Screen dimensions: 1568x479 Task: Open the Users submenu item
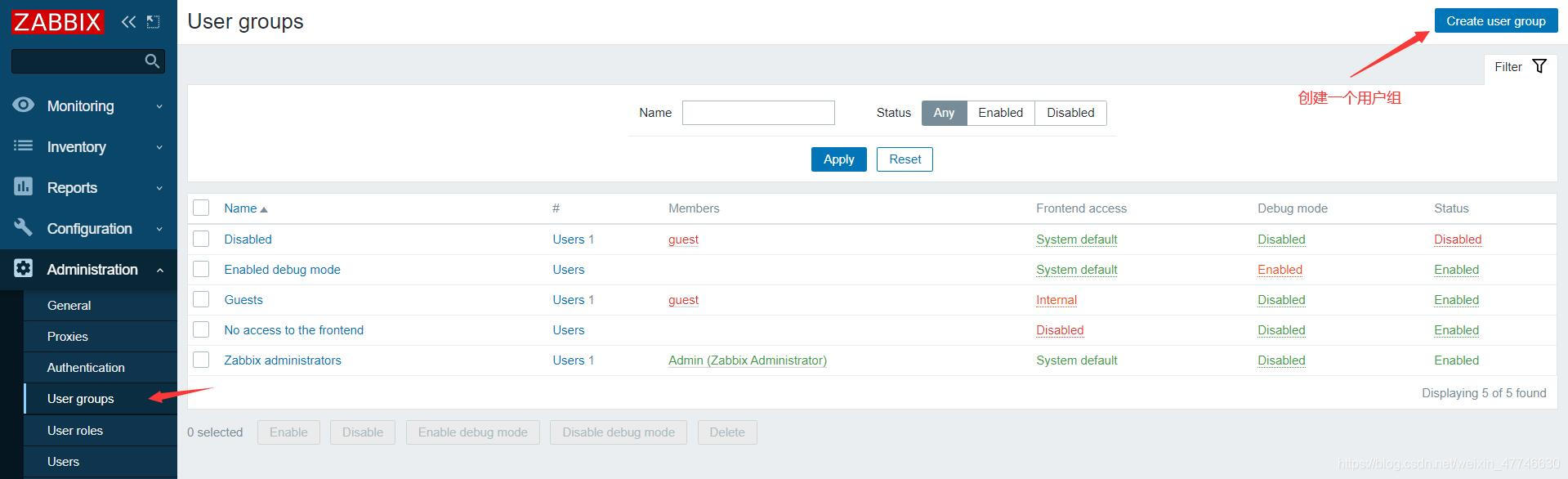(x=101, y=461)
